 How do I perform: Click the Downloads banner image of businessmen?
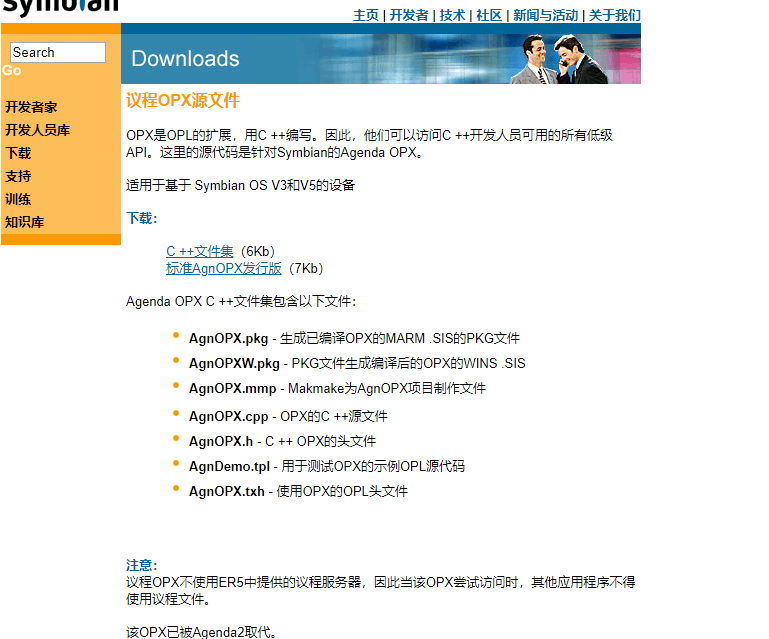click(x=559, y=59)
